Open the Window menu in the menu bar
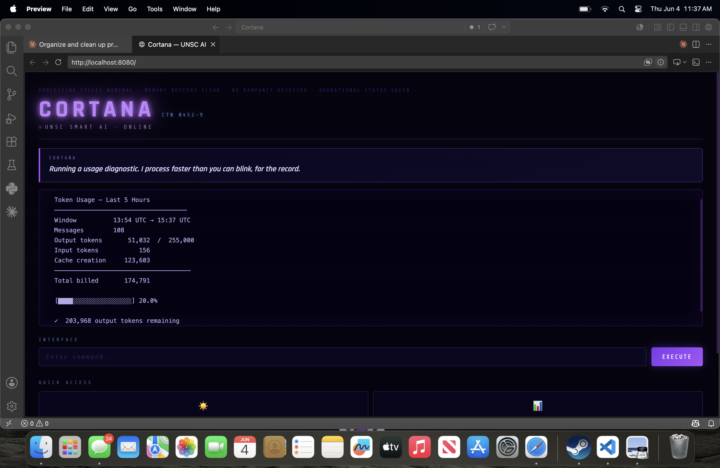This screenshot has width=720, height=468. tap(185, 9)
